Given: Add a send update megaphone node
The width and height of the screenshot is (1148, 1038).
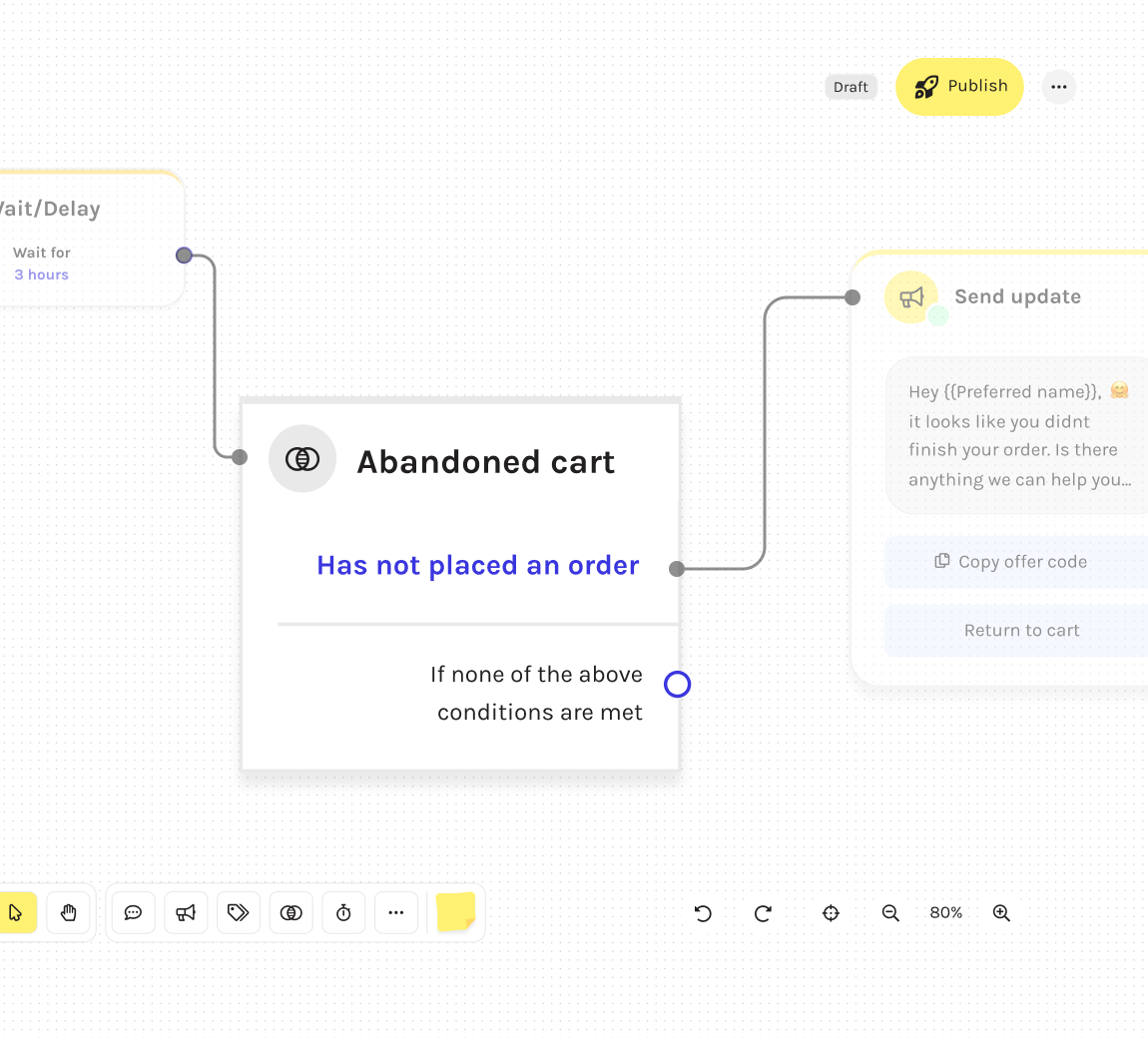Looking at the screenshot, I should coord(186,913).
